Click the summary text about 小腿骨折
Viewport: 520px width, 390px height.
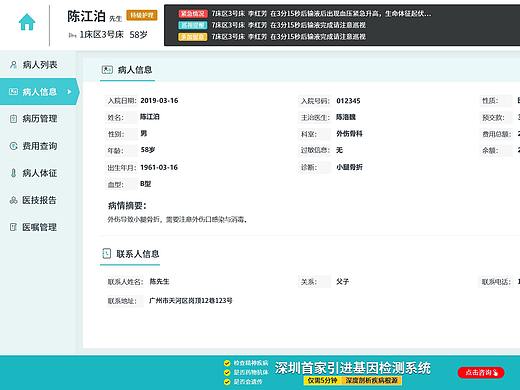[177, 220]
